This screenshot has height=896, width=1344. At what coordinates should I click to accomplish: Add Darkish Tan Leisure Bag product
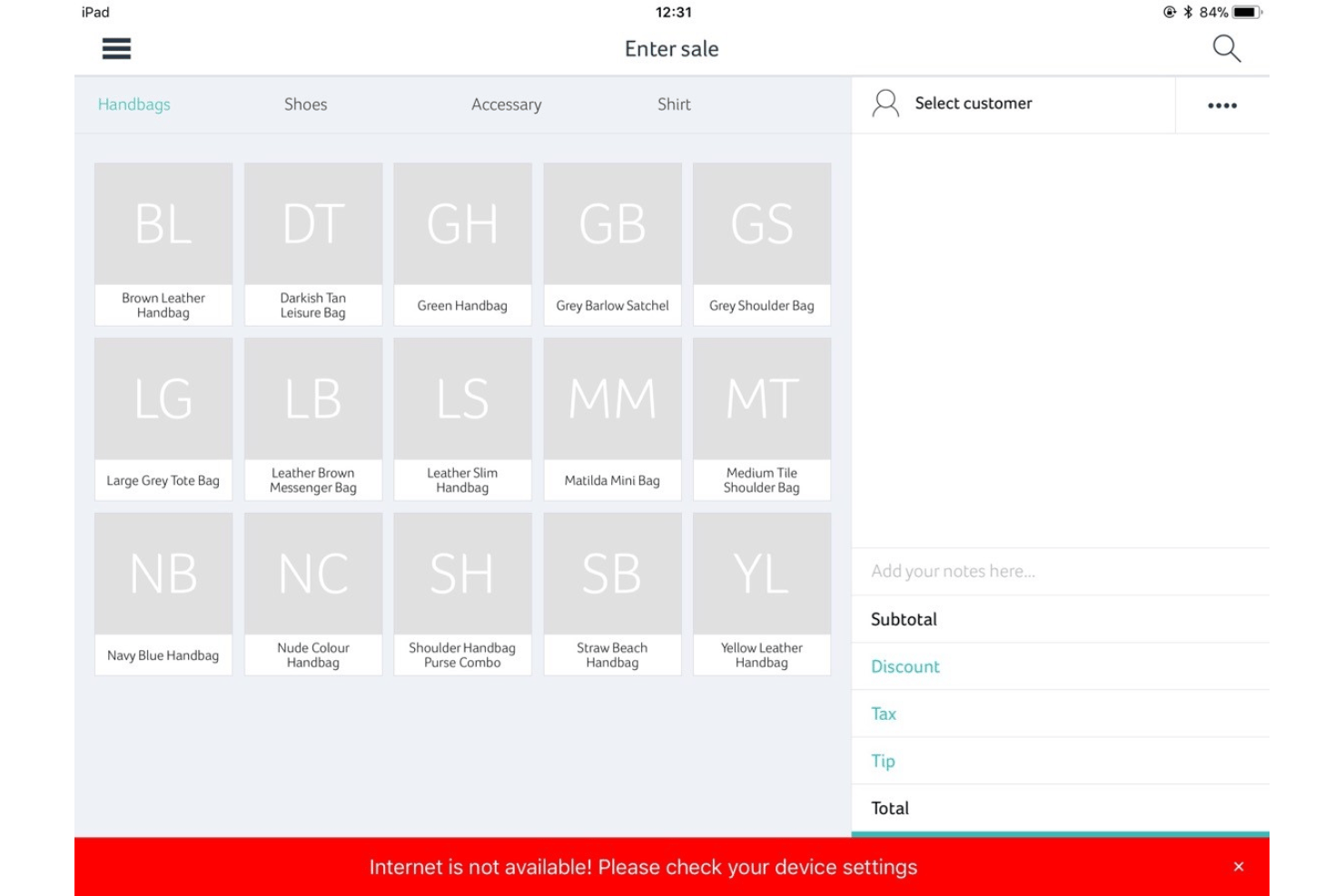[x=313, y=244]
